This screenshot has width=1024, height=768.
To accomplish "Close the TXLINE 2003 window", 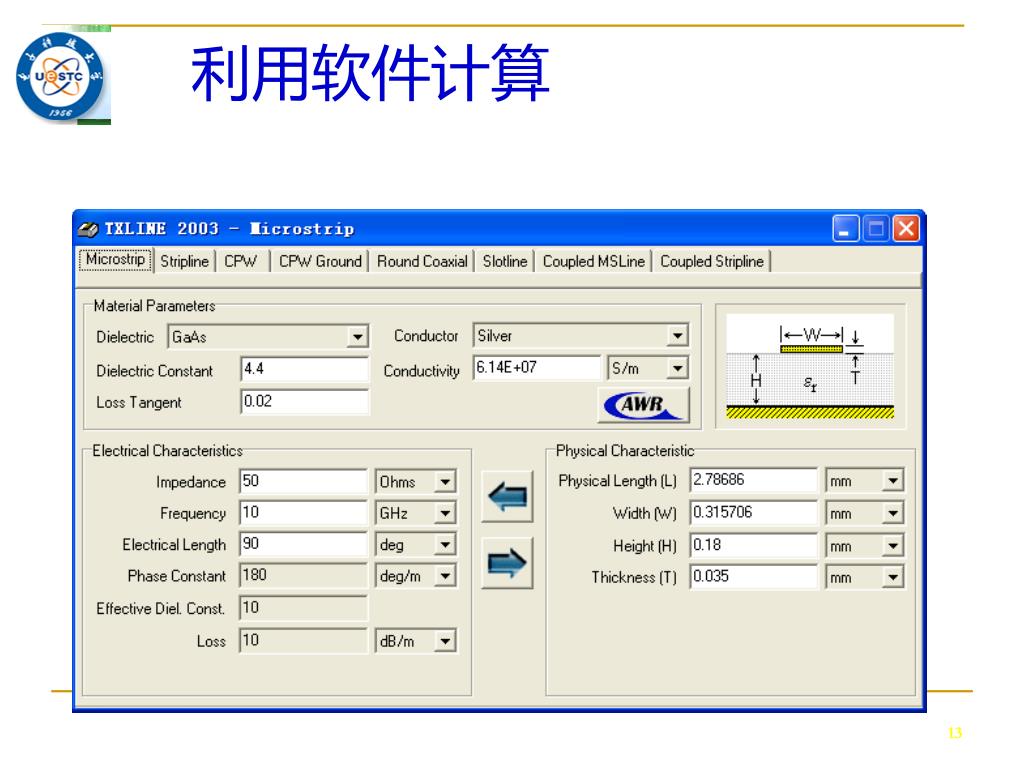I will click(x=906, y=229).
